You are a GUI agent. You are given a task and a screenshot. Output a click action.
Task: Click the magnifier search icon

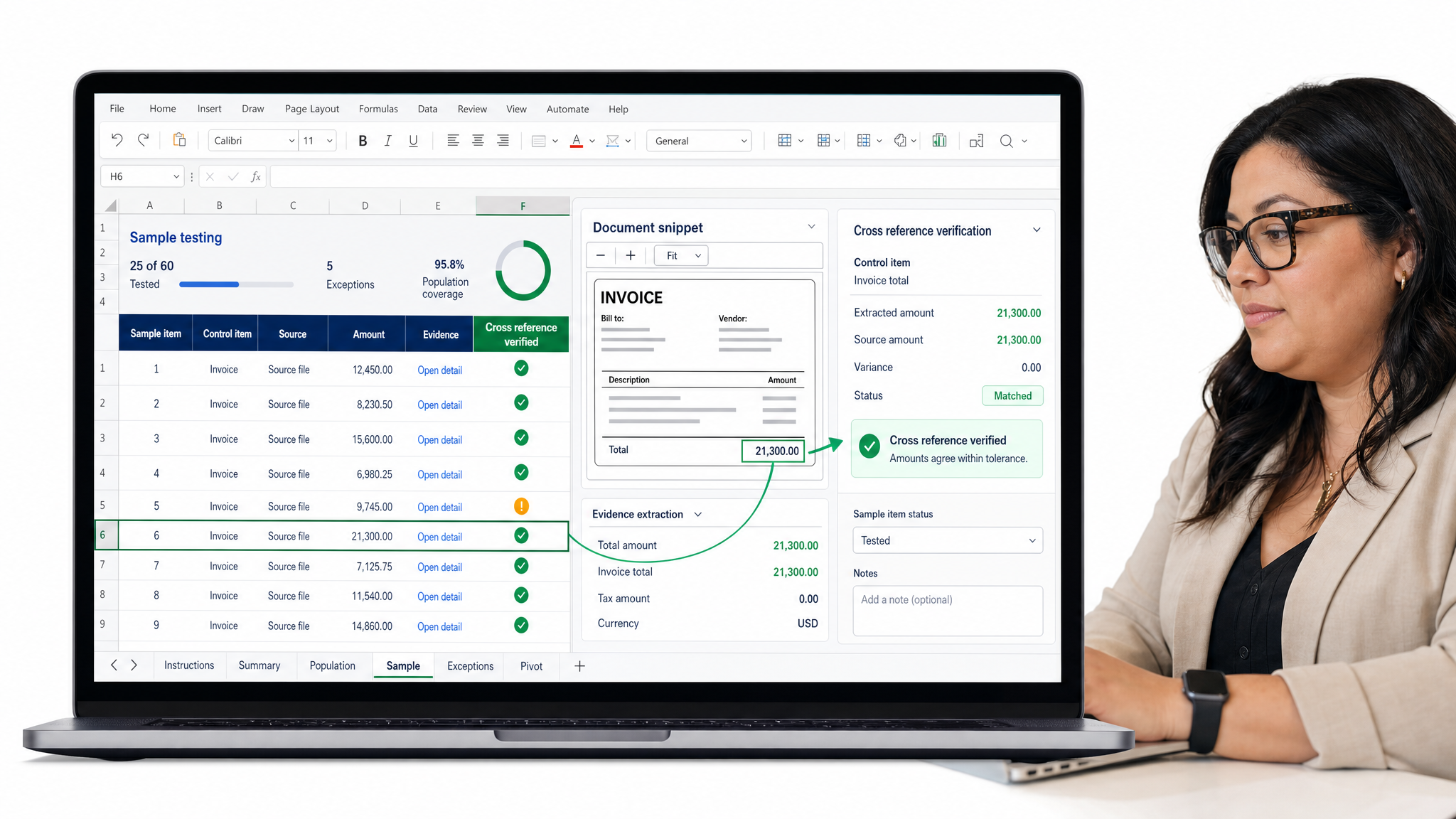[1006, 141]
